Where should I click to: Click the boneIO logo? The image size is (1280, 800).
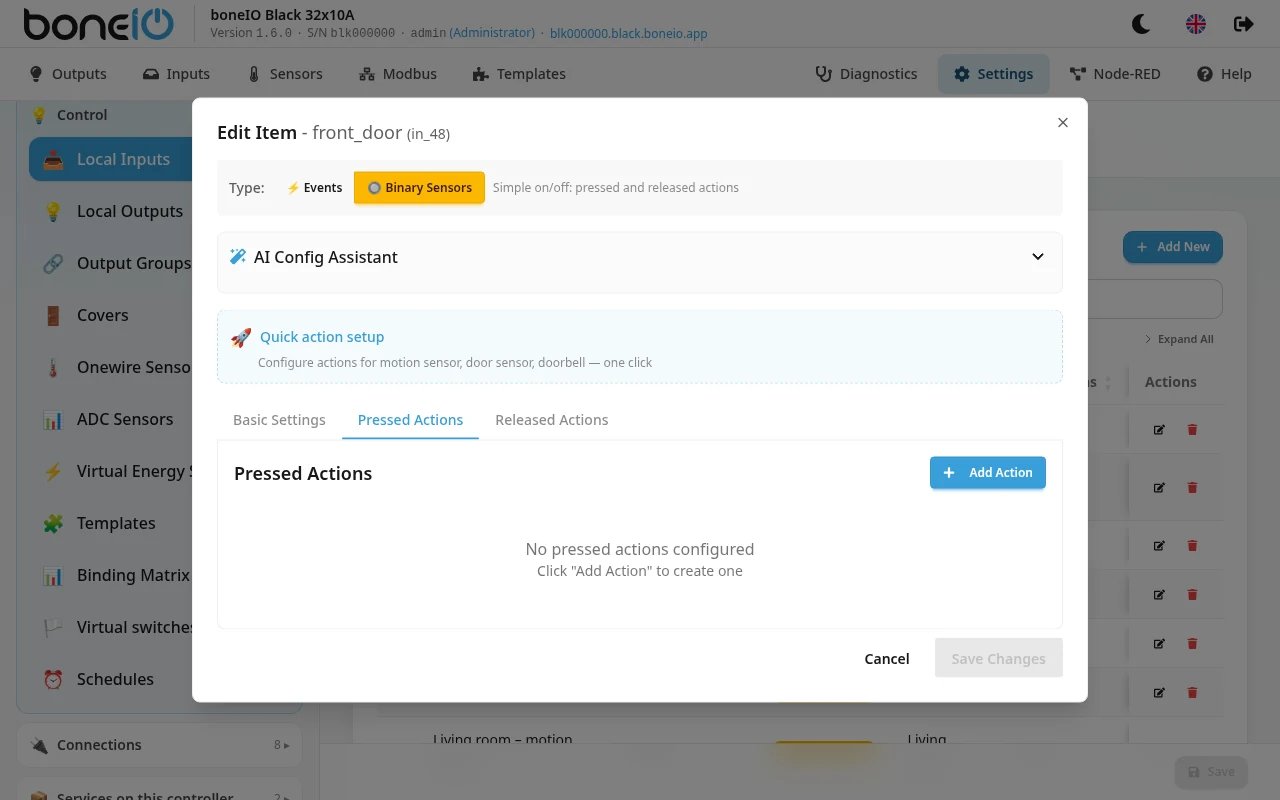tap(97, 24)
